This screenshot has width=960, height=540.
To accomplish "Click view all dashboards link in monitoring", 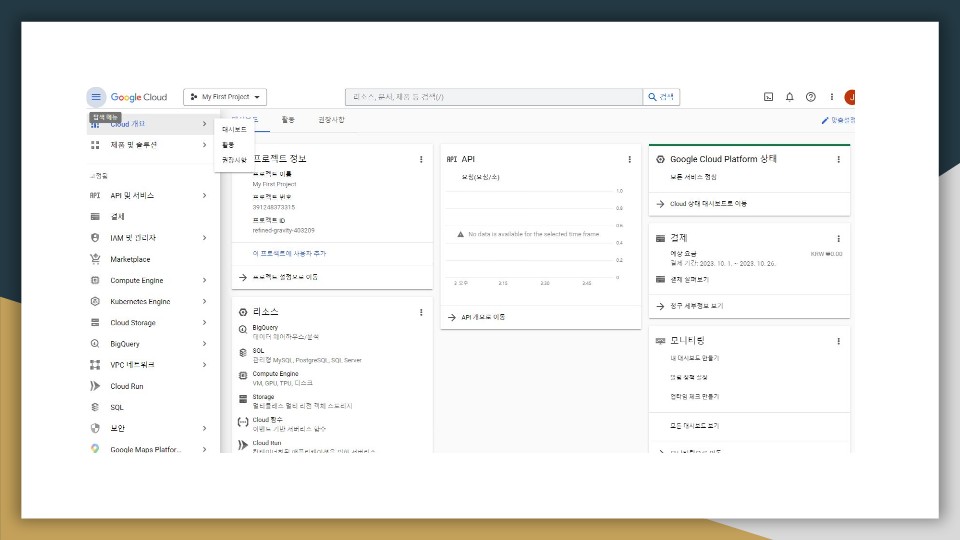I will point(694,426).
